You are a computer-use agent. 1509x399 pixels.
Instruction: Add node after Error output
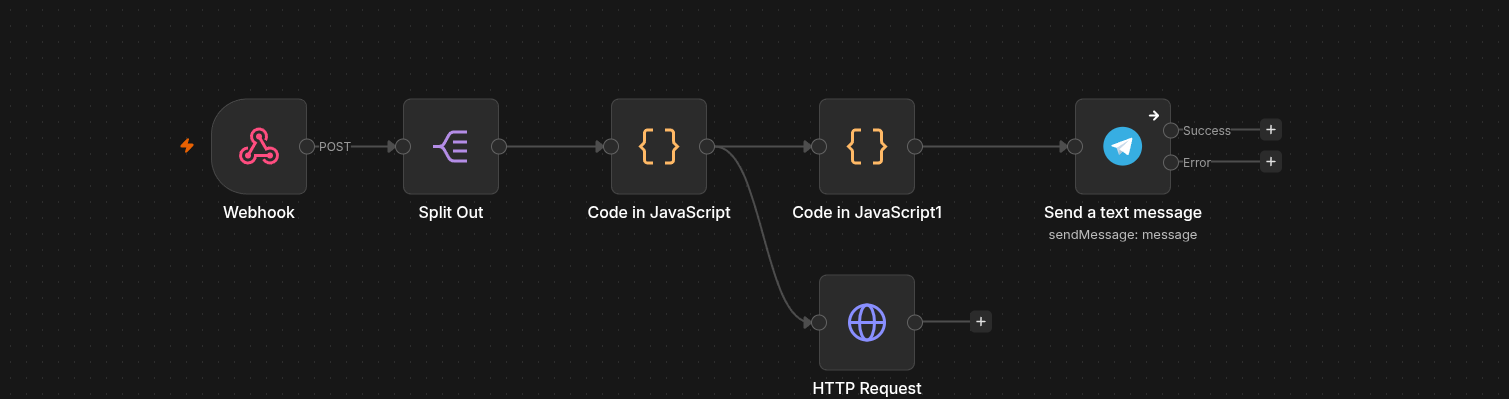1270,161
